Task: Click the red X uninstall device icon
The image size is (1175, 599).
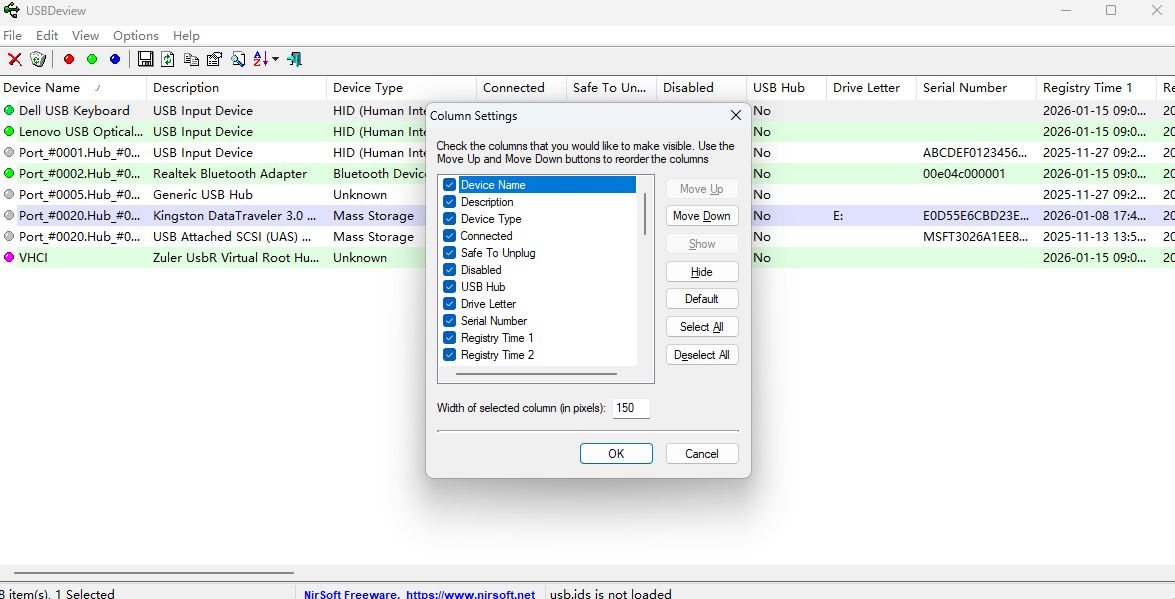Action: (15, 60)
